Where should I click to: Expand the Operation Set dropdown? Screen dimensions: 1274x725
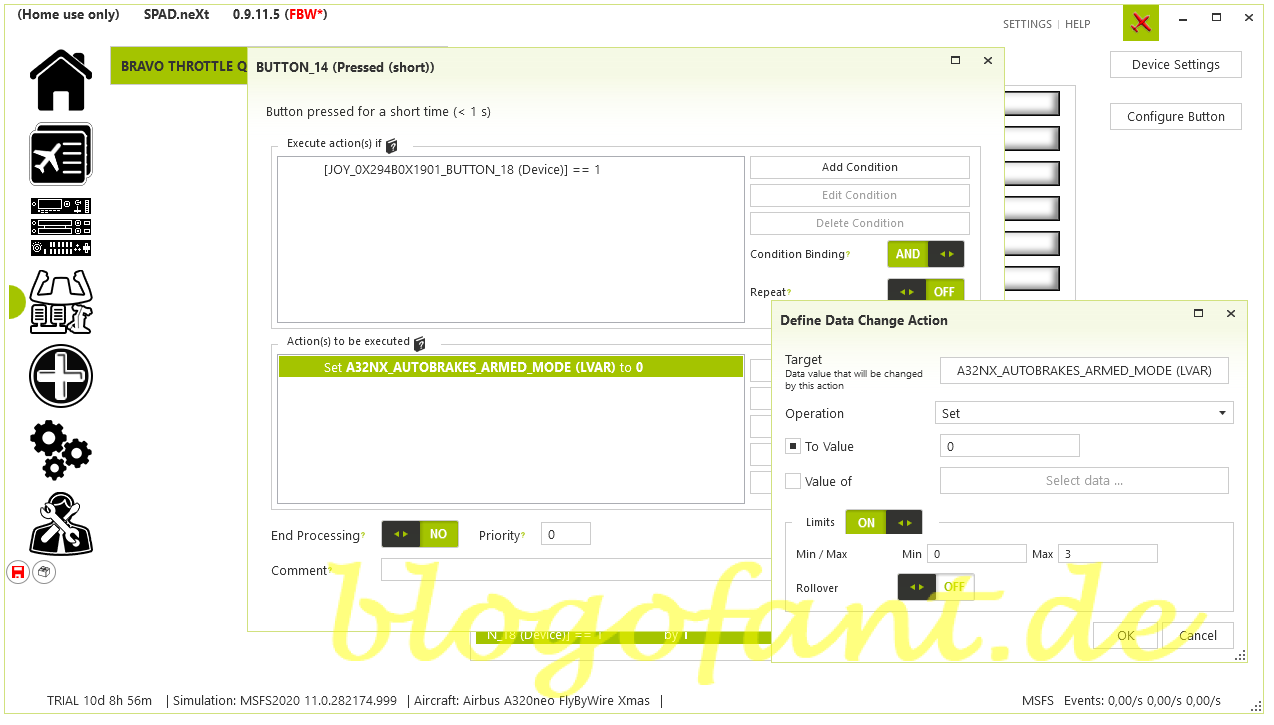coord(1085,413)
